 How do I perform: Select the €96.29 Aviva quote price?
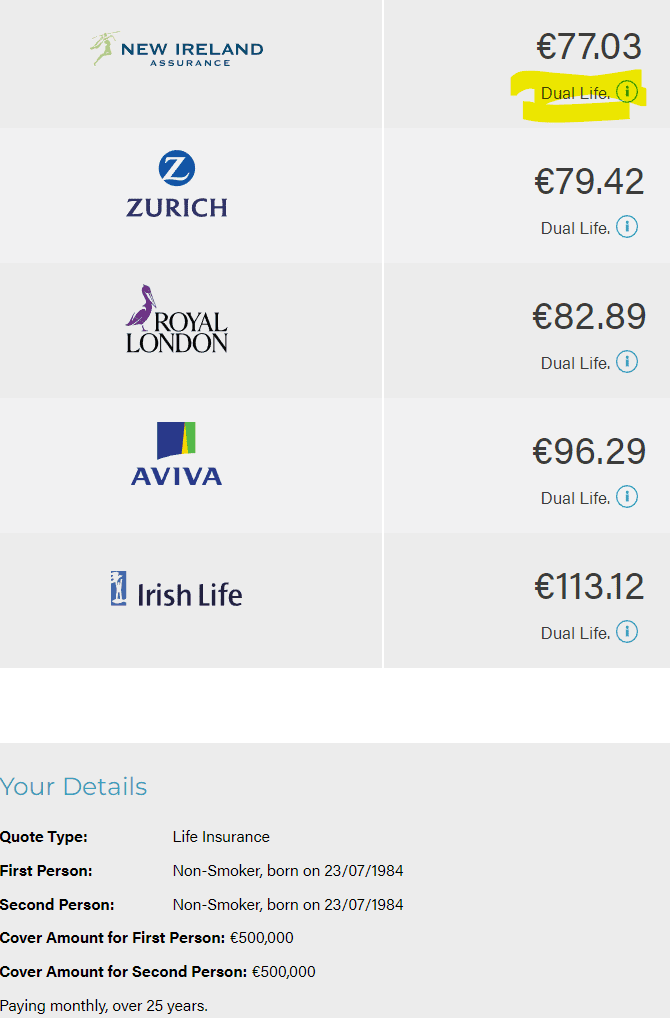tap(589, 452)
